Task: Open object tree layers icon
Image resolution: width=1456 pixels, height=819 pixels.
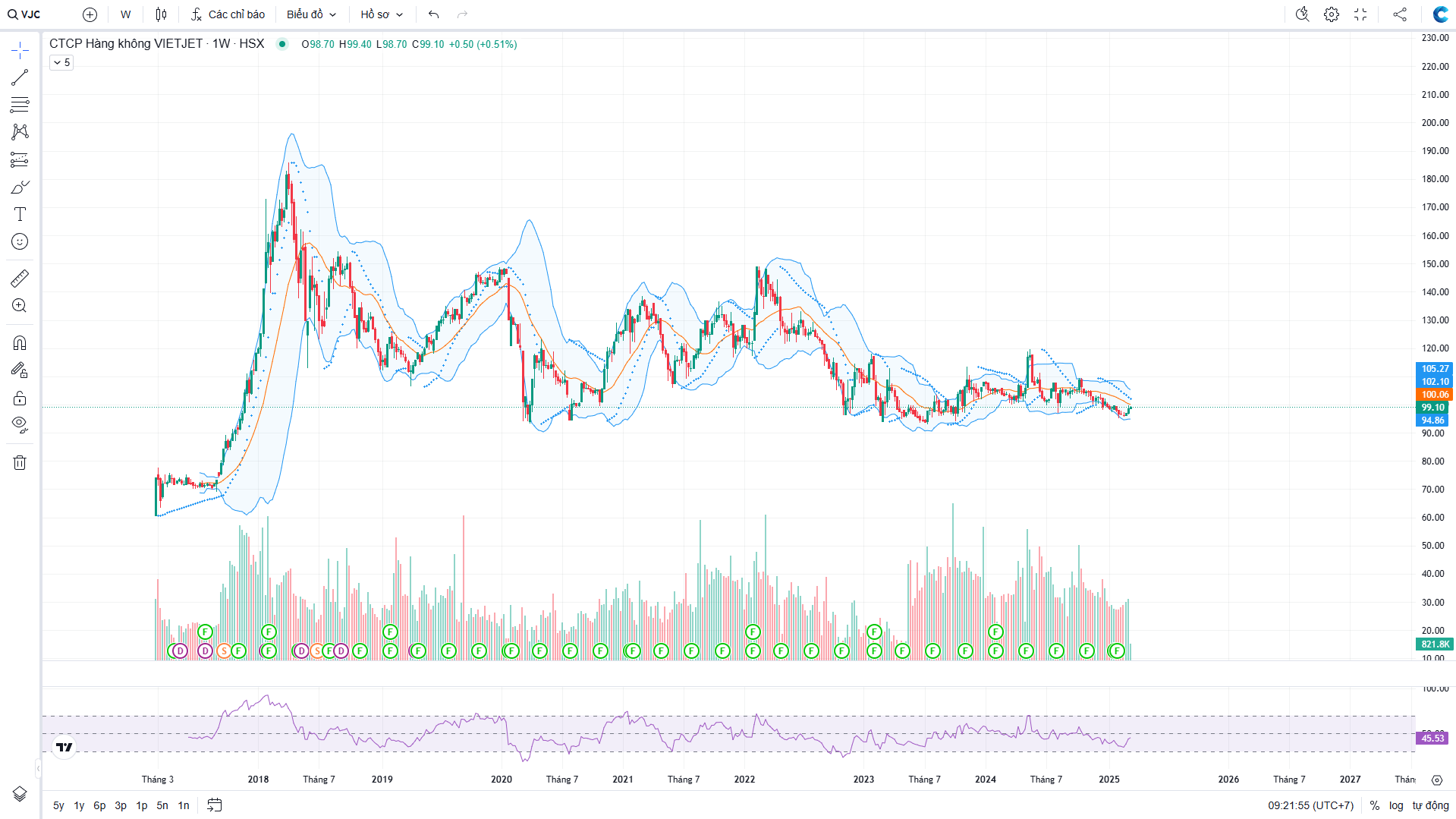Action: [20, 794]
